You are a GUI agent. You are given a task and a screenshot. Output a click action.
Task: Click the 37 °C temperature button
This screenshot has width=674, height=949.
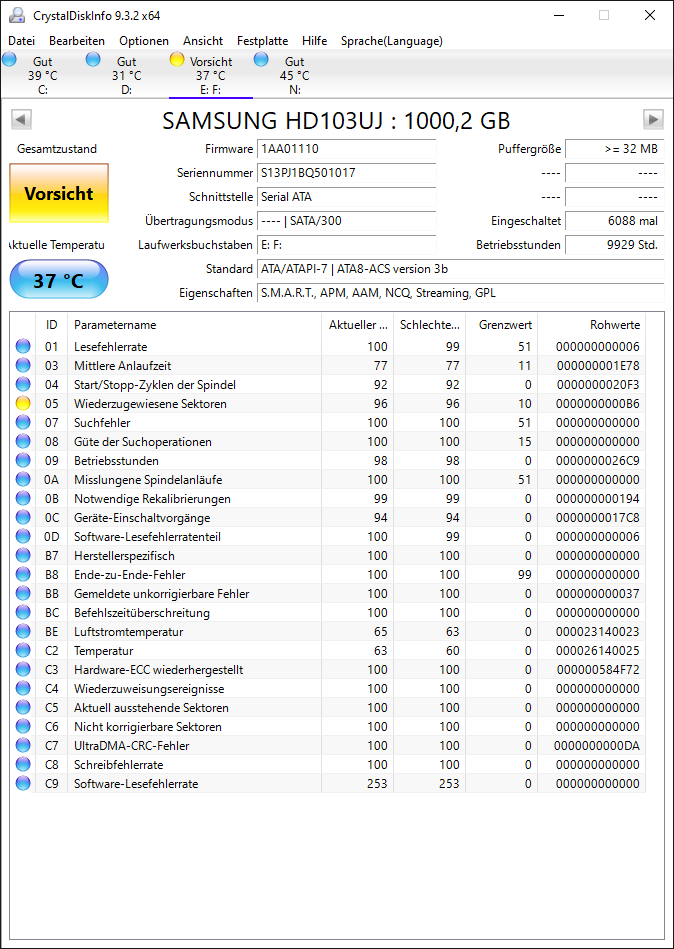tap(59, 280)
